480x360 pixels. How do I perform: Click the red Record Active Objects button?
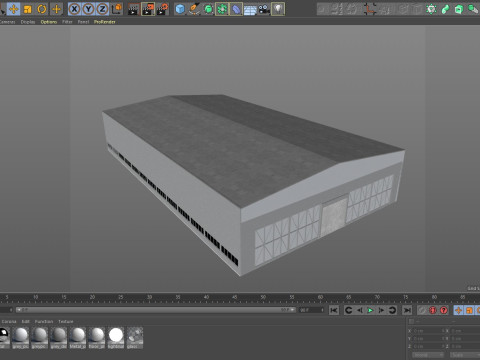[x=433, y=310]
